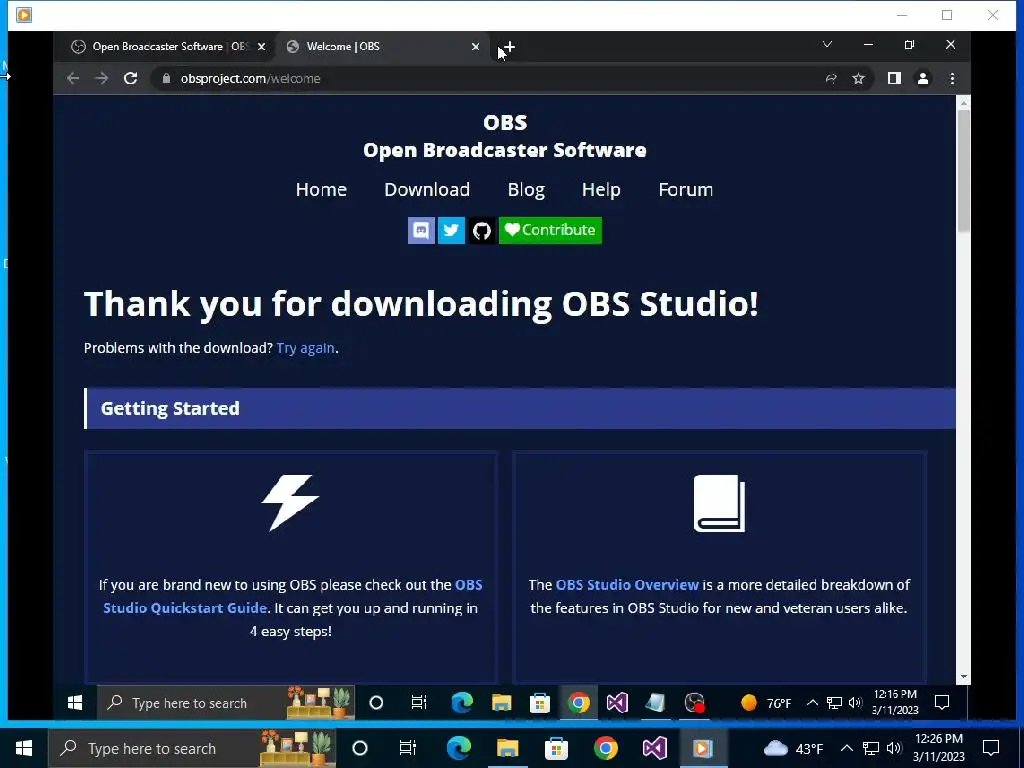The height and width of the screenshot is (768, 1024).
Task: Open the GitHub icon link
Action: tap(482, 230)
